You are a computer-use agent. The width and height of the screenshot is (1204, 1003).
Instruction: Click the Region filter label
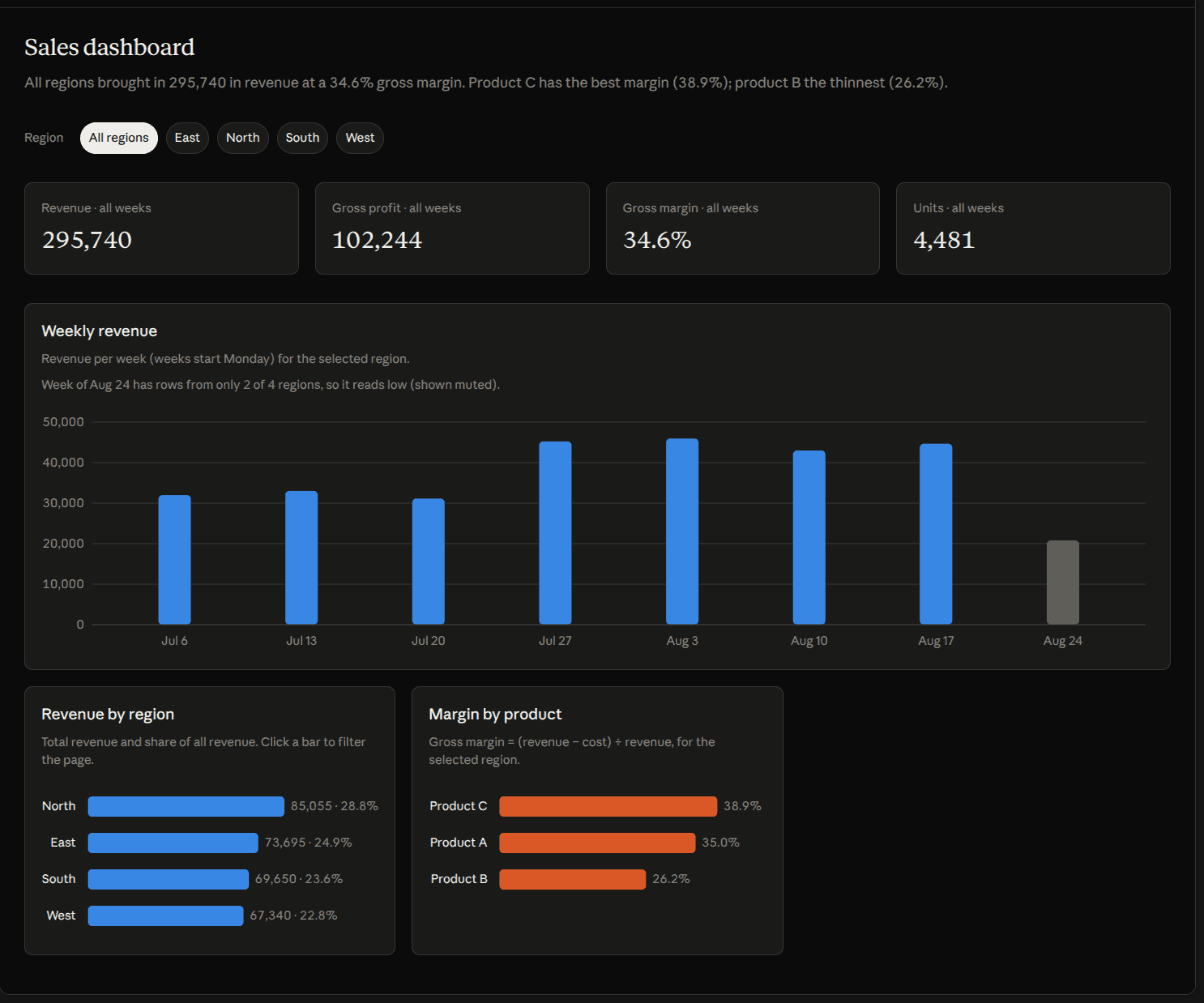point(44,138)
